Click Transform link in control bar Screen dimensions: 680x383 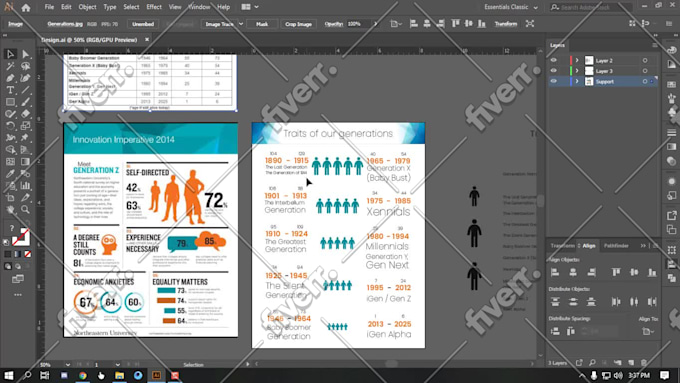pos(506,24)
